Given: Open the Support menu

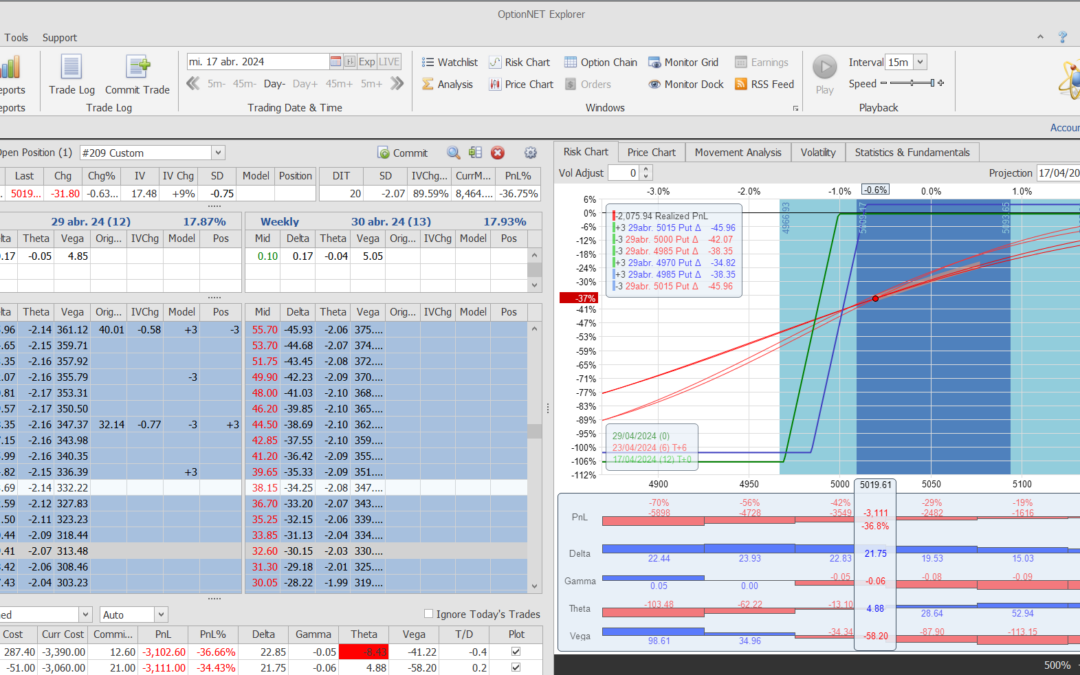Looking at the screenshot, I should point(59,38).
